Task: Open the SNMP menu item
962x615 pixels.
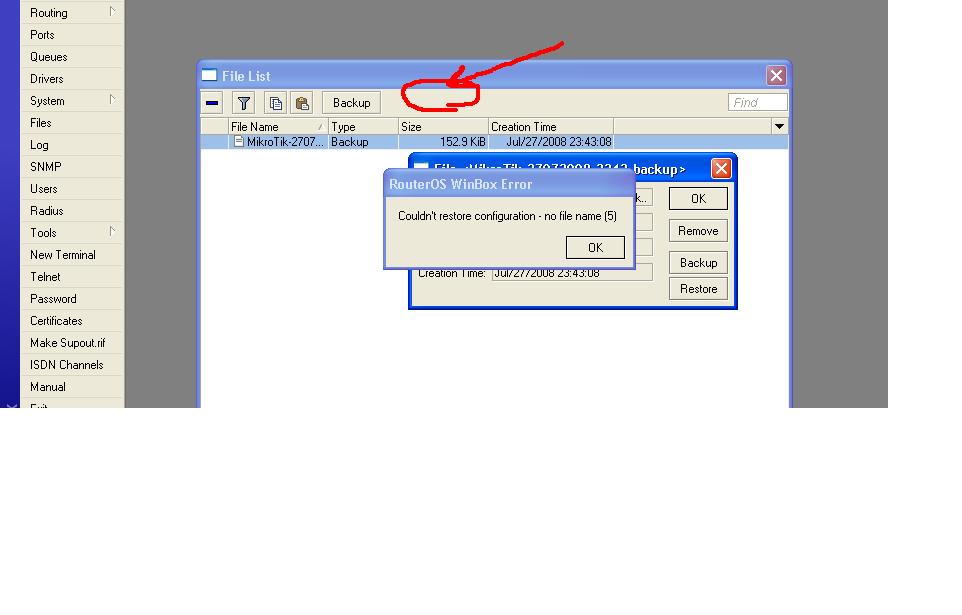Action: coord(72,166)
